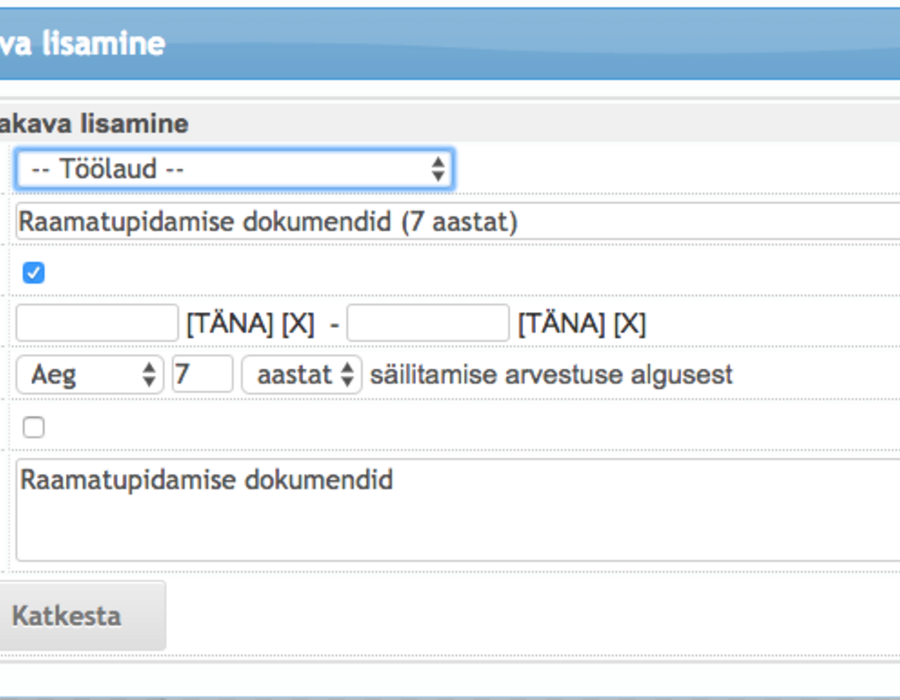900x700 pixels.
Task: Click the retention number field showing 7
Action: tap(203, 374)
